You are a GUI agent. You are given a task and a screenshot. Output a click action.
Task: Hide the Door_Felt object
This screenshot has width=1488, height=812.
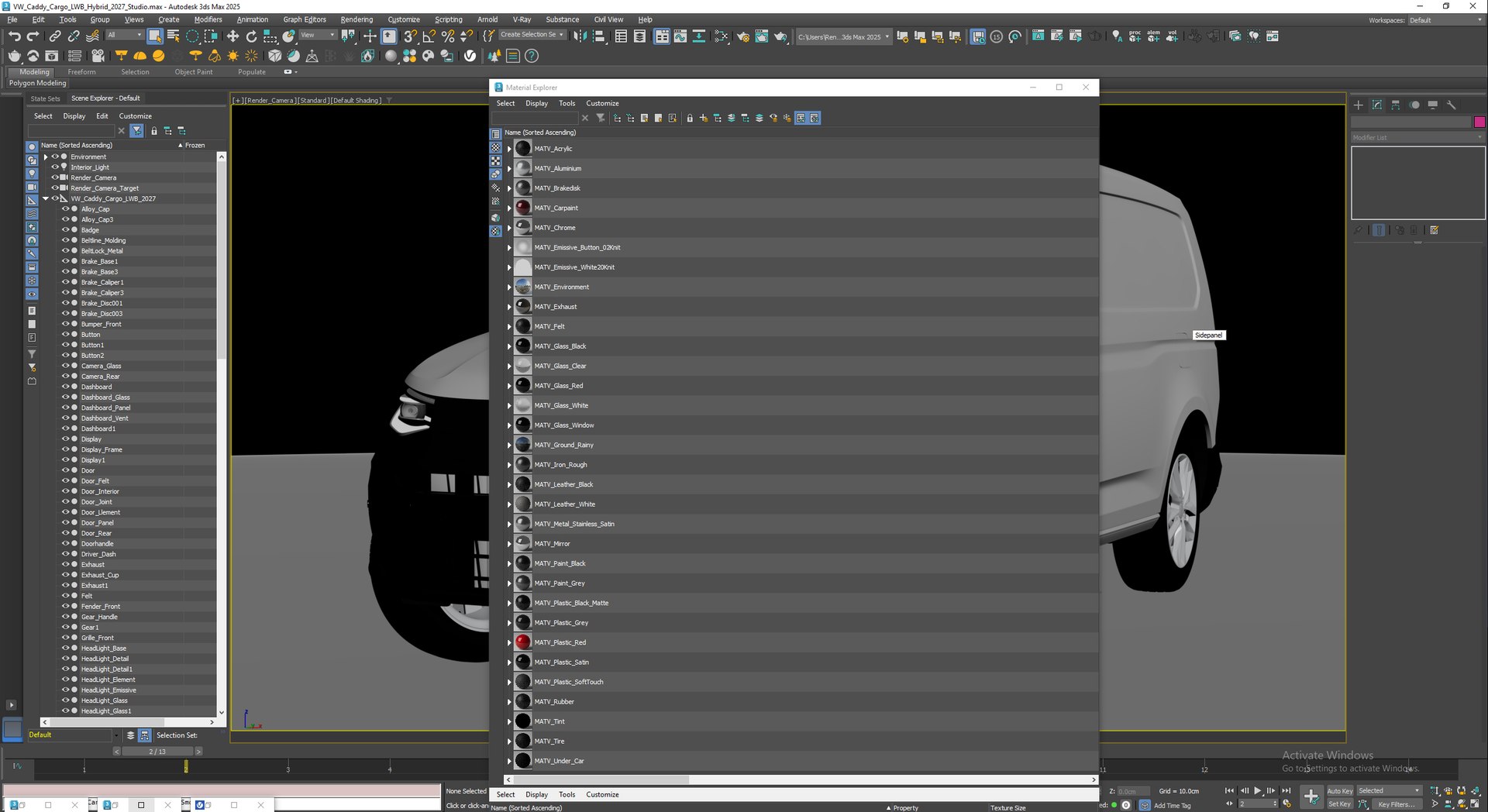point(66,481)
